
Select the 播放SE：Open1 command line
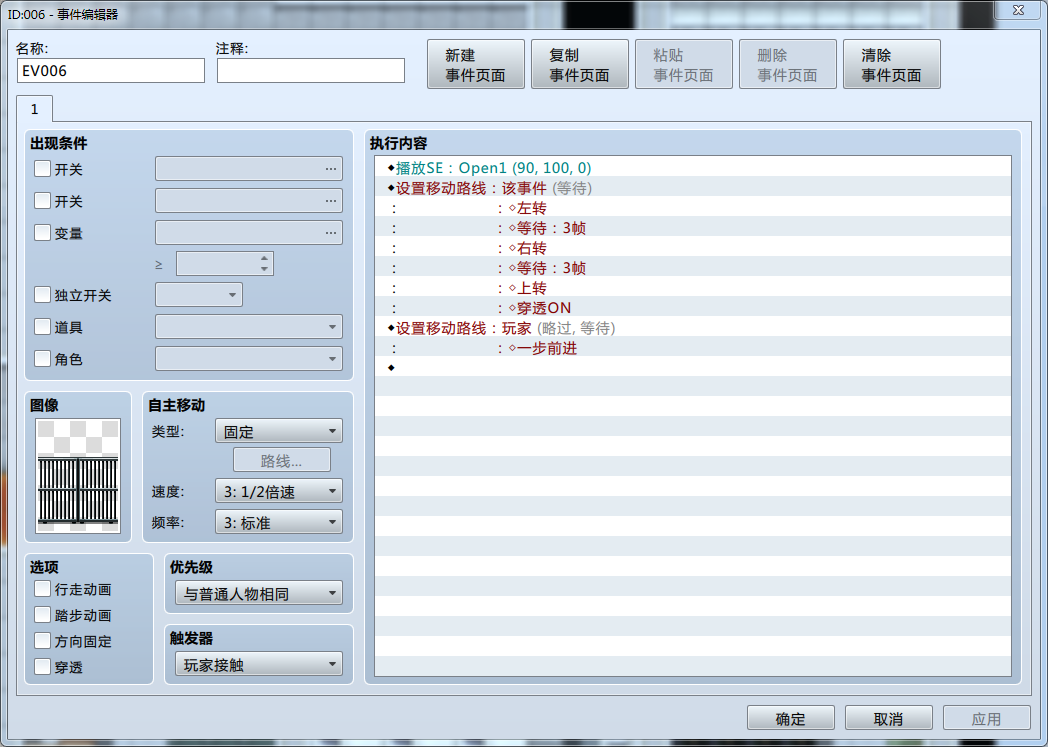pos(692,168)
